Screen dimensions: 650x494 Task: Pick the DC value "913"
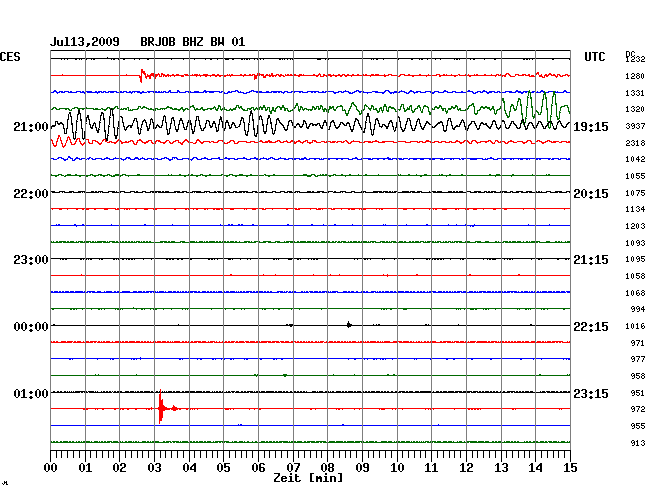coord(638,443)
